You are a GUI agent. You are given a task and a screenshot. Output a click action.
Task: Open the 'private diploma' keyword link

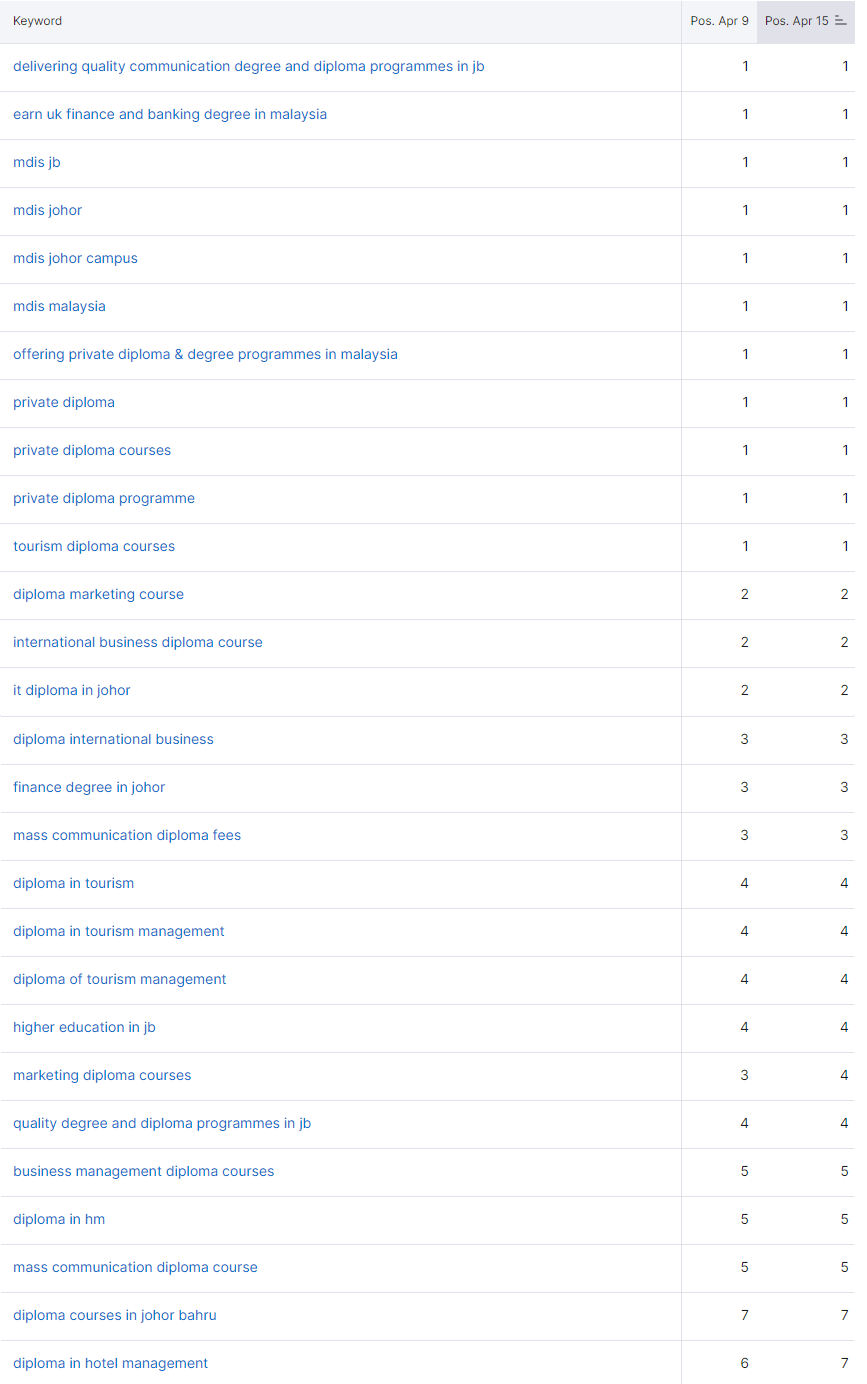point(63,402)
